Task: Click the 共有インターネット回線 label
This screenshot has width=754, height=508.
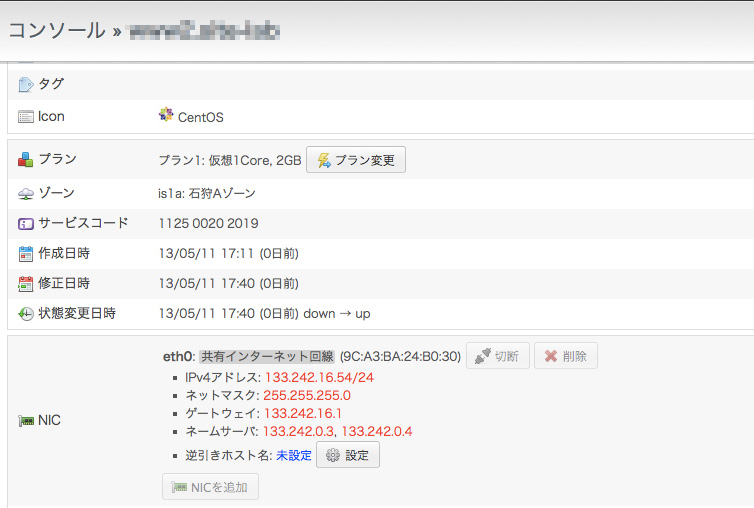Action: pos(267,356)
